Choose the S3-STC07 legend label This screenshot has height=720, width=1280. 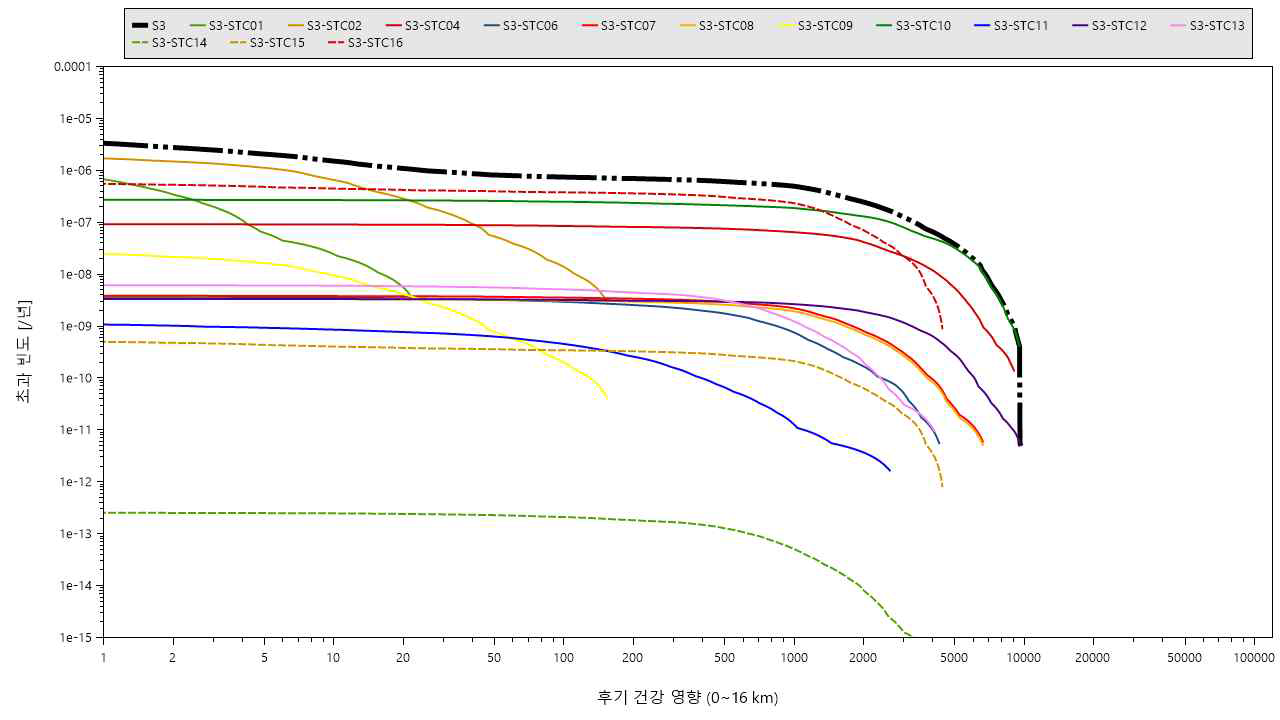pos(628,25)
